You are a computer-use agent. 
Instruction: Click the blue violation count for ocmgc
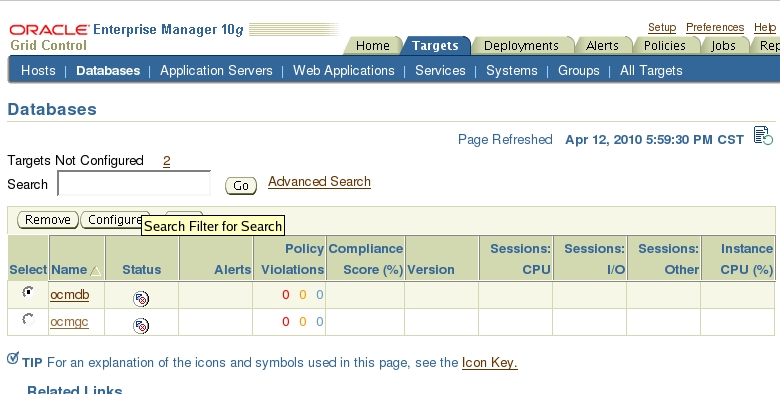click(319, 322)
